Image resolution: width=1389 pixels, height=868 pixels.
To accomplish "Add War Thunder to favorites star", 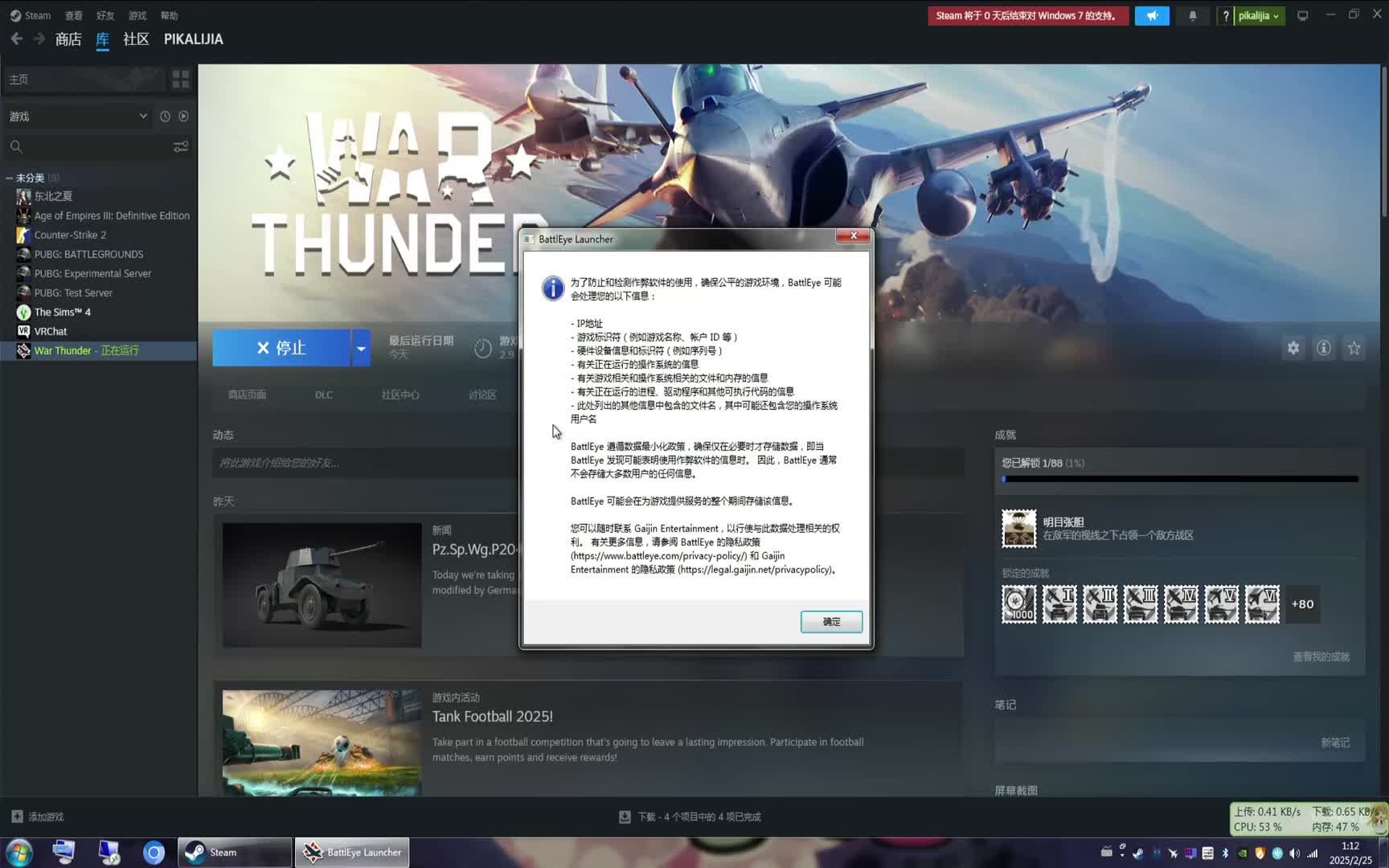I will (1354, 348).
